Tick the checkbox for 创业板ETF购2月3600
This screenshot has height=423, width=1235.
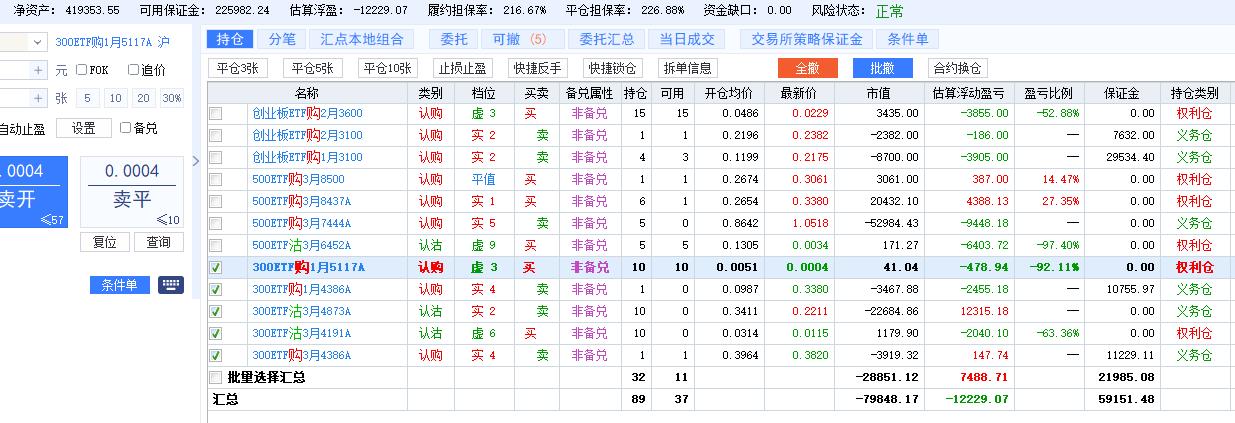pyautogui.click(x=215, y=114)
